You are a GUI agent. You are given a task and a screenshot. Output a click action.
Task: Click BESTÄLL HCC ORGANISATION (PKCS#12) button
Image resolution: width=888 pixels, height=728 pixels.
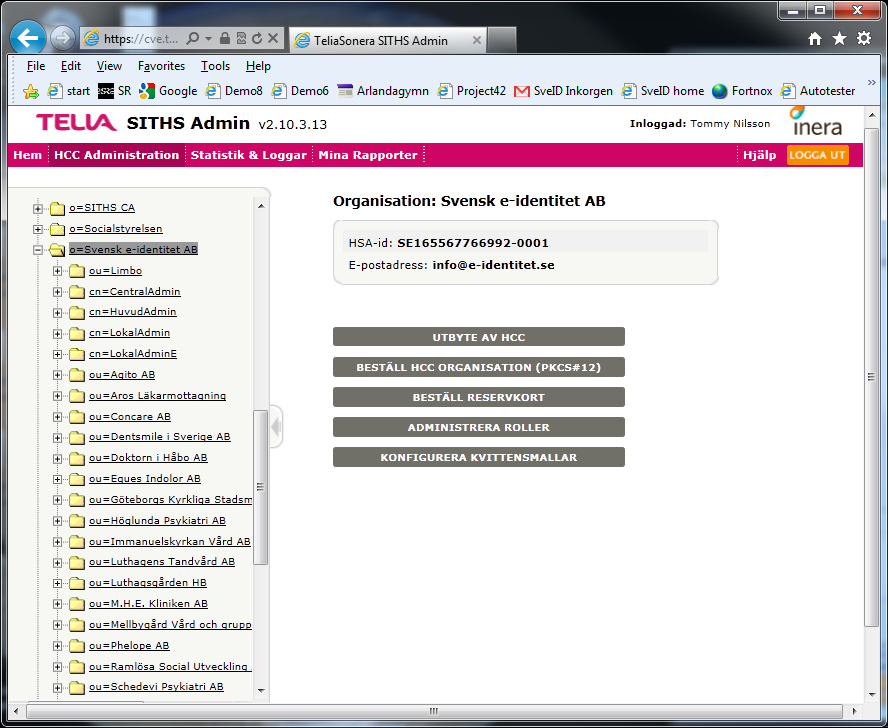[479, 367]
